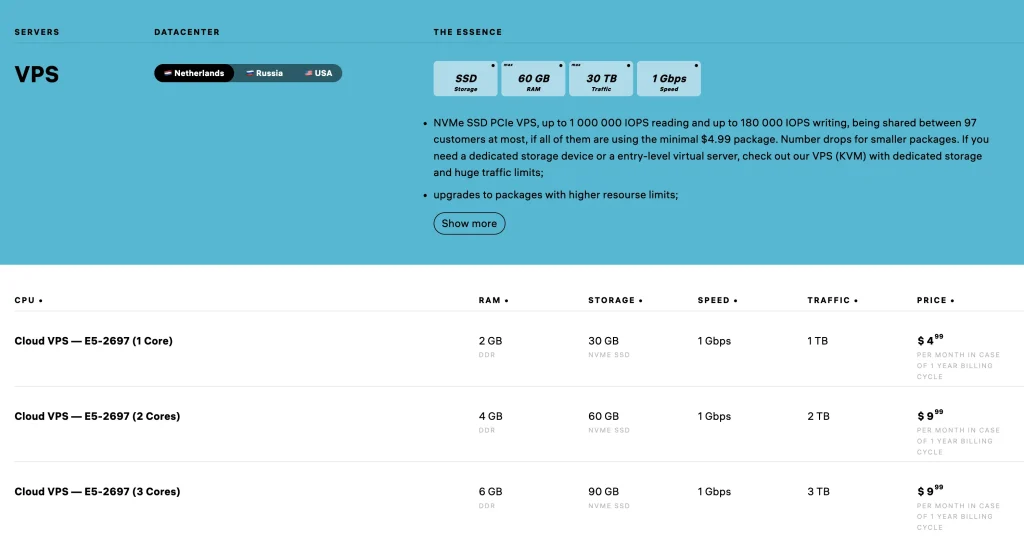Click the 30 GB storage value
This screenshot has height=537, width=1024.
pyautogui.click(x=603, y=341)
